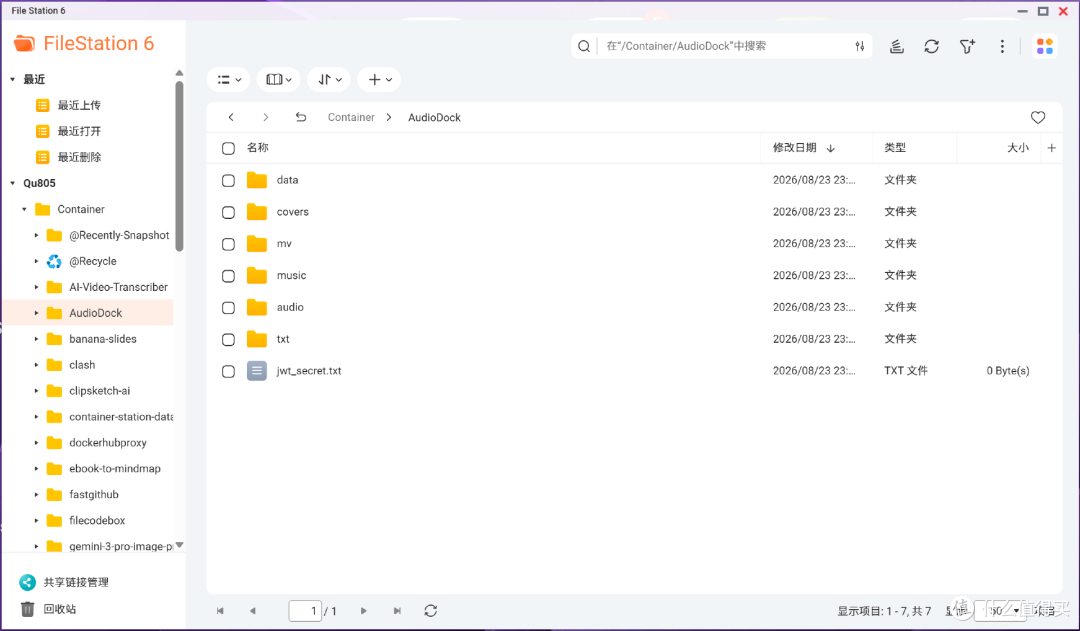Viewport: 1080px width, 631px height.
Task: Open the smart filter funnel icon
Action: (x=967, y=46)
